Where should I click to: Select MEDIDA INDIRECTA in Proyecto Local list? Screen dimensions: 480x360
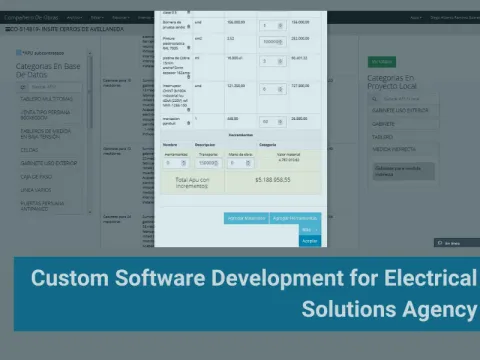(x=394, y=149)
